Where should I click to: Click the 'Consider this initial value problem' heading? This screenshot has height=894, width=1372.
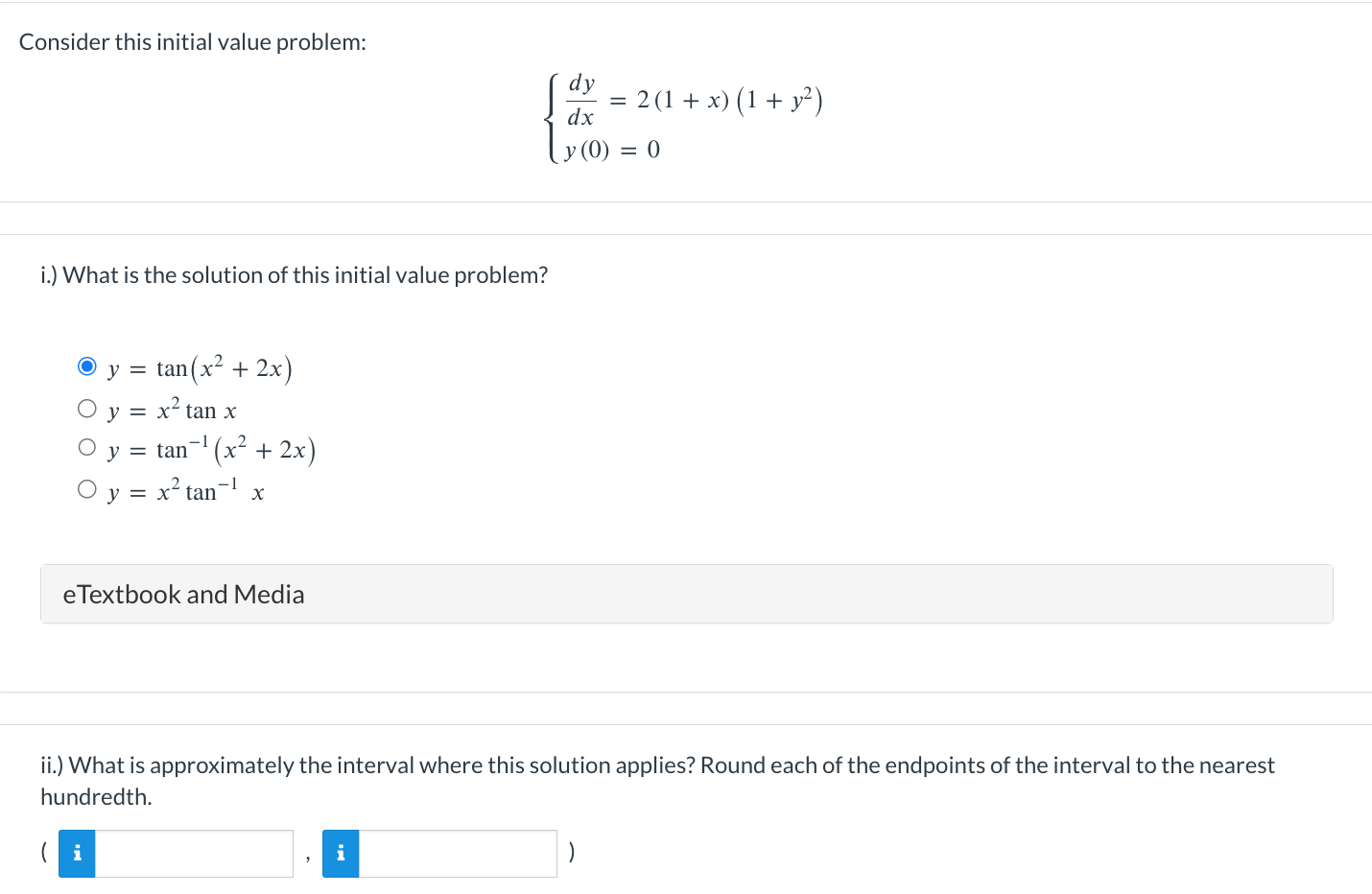point(192,41)
